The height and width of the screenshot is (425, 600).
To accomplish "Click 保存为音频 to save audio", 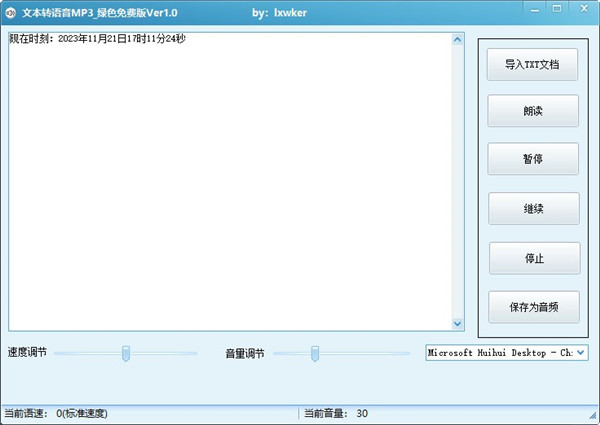I will tap(534, 307).
